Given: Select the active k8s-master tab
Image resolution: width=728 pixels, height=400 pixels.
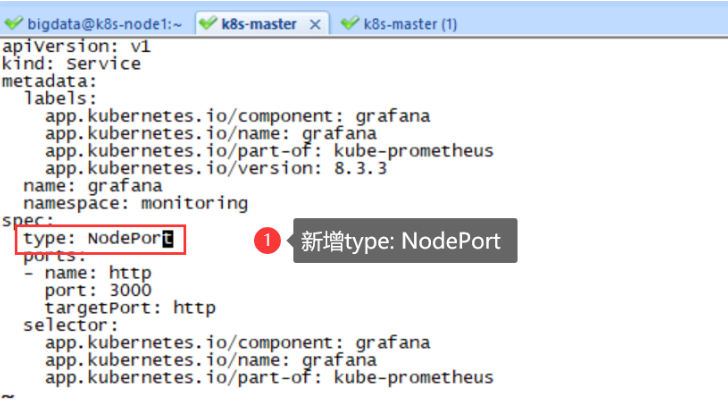Looking at the screenshot, I should (x=259, y=24).
